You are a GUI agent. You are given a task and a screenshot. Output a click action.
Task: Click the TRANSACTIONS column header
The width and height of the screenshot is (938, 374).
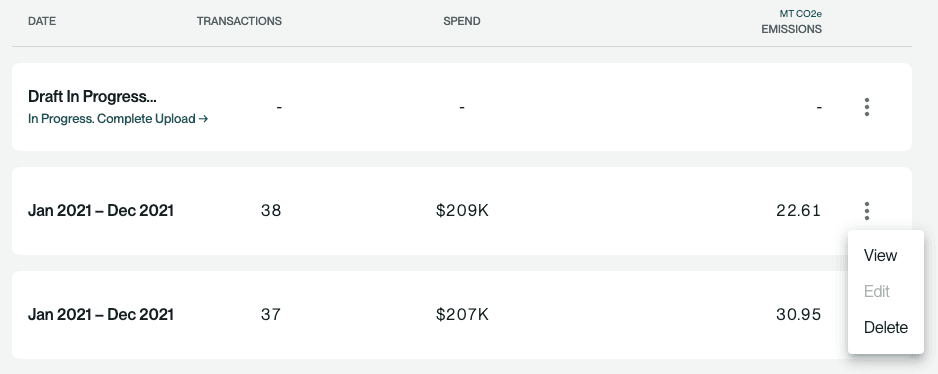[x=239, y=21]
